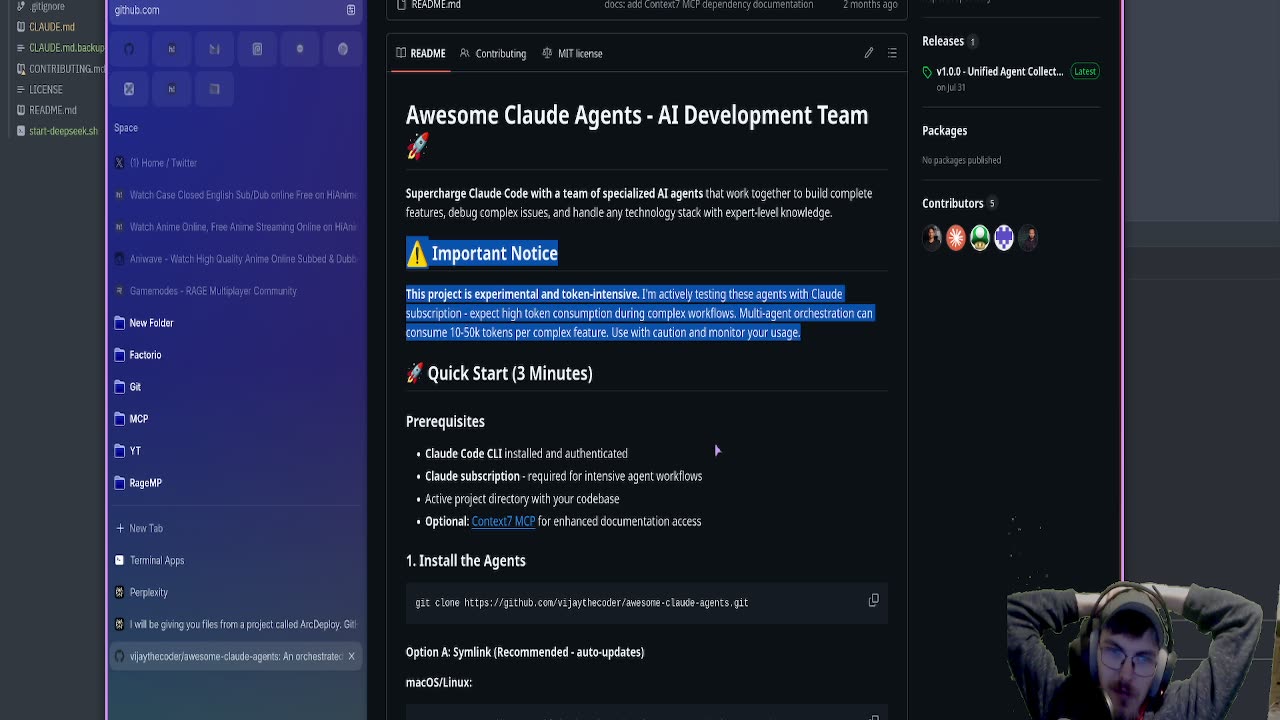Click the Prerequisites heading
The image size is (1280, 720).
tap(445, 422)
